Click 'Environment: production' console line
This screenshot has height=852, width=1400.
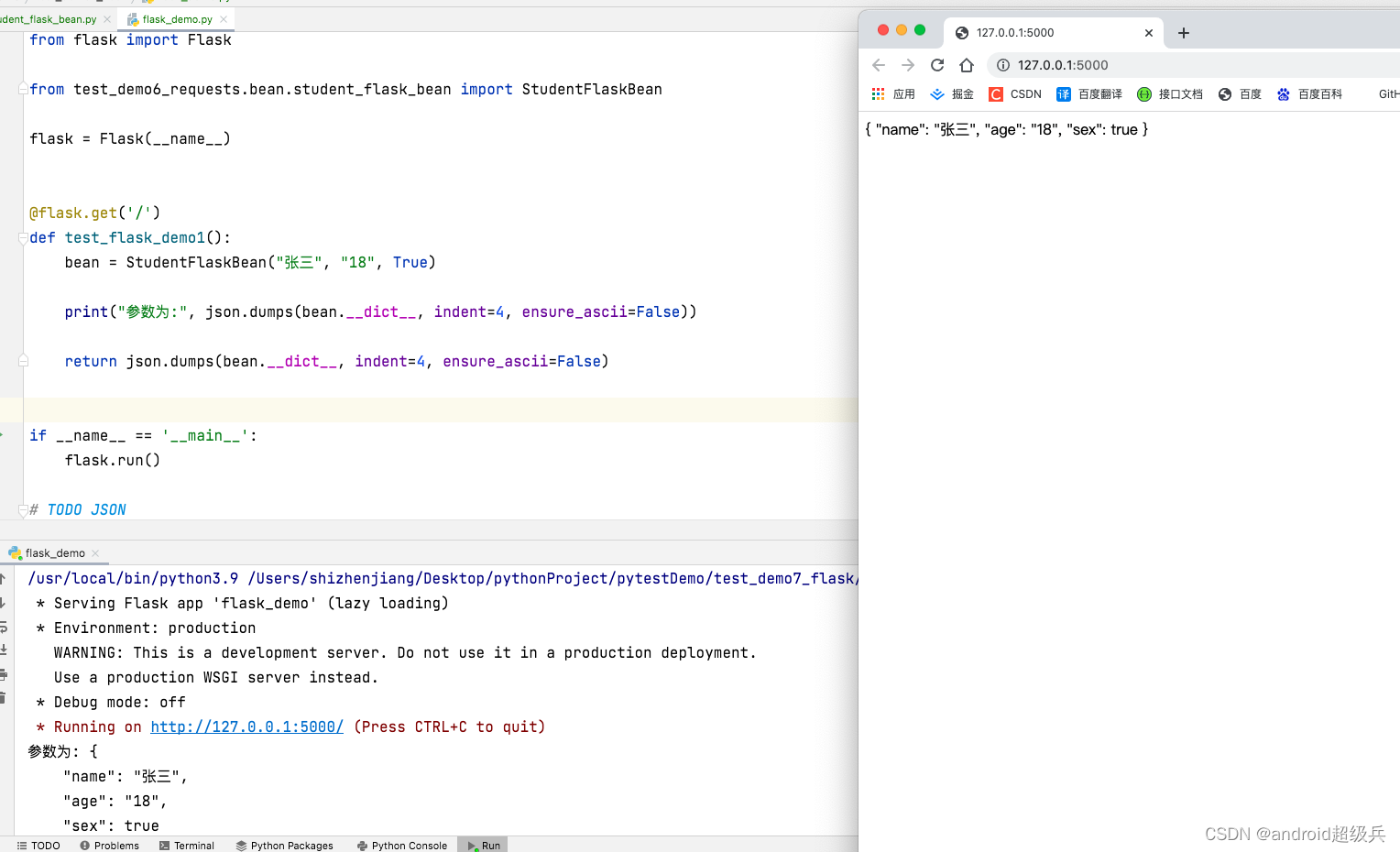click(146, 628)
